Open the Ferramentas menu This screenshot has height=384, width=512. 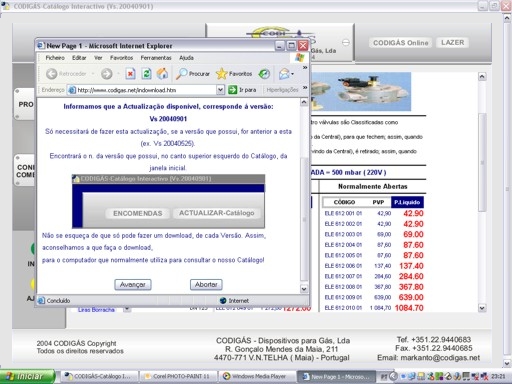pyautogui.click(x=156, y=58)
